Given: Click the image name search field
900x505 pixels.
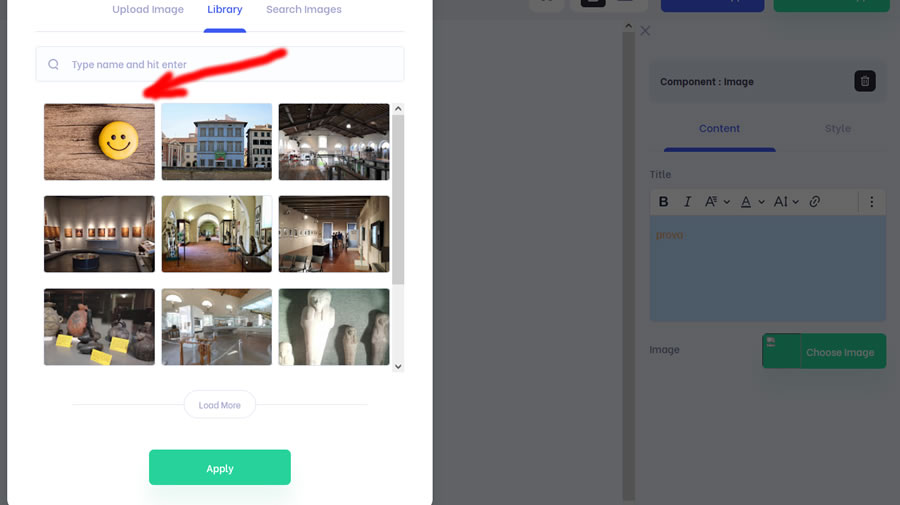Looking at the screenshot, I should click(x=230, y=65).
